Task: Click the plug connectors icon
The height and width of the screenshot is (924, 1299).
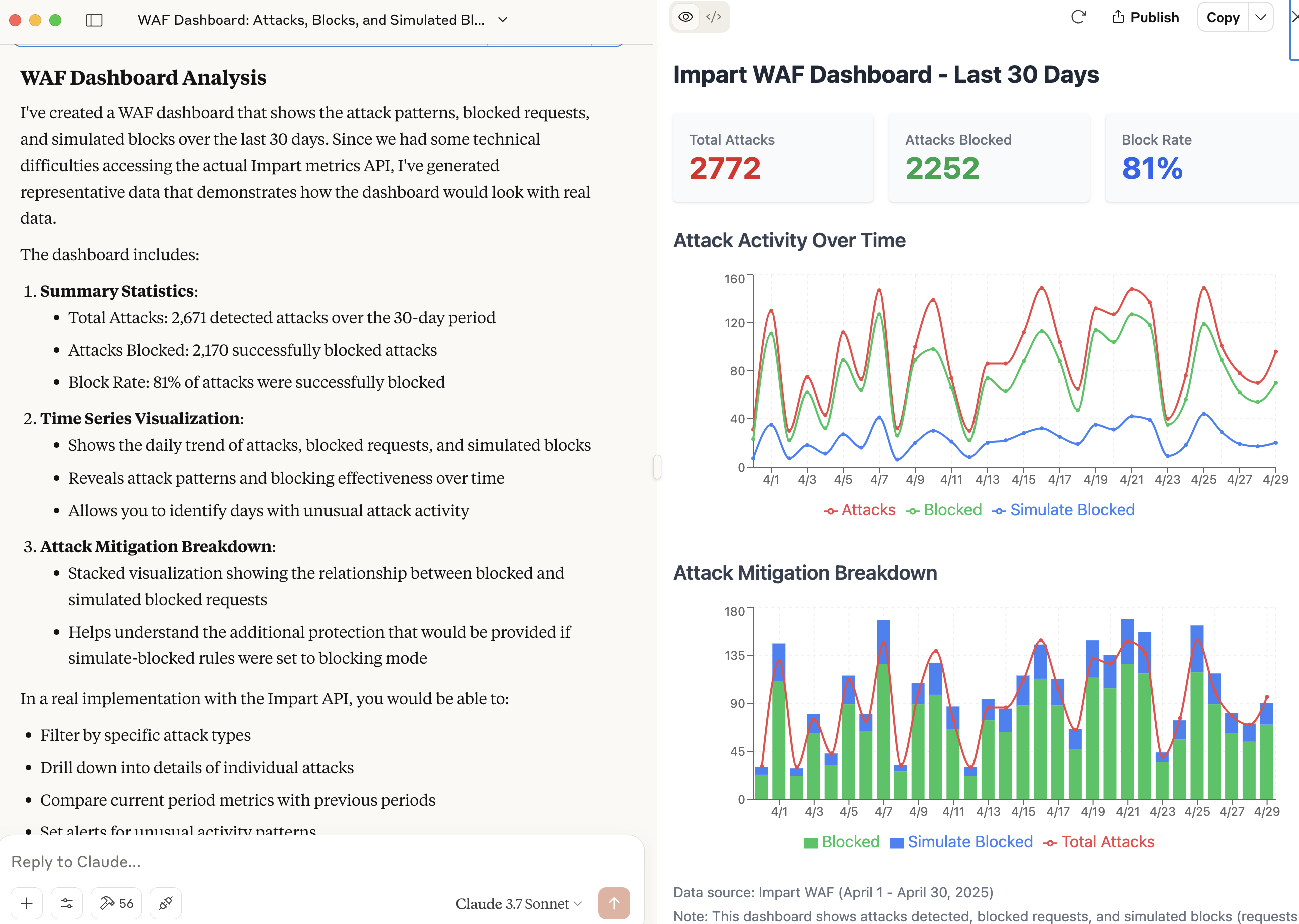Action: [x=166, y=903]
